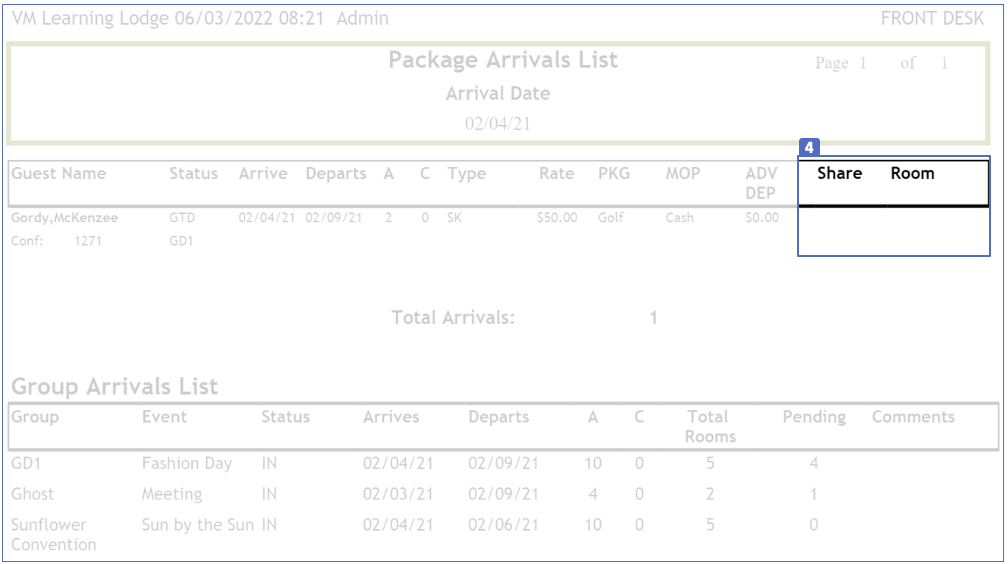Screen dimensions: 1008x564
Task: Click the Total Rooms column header
Action: click(710, 426)
